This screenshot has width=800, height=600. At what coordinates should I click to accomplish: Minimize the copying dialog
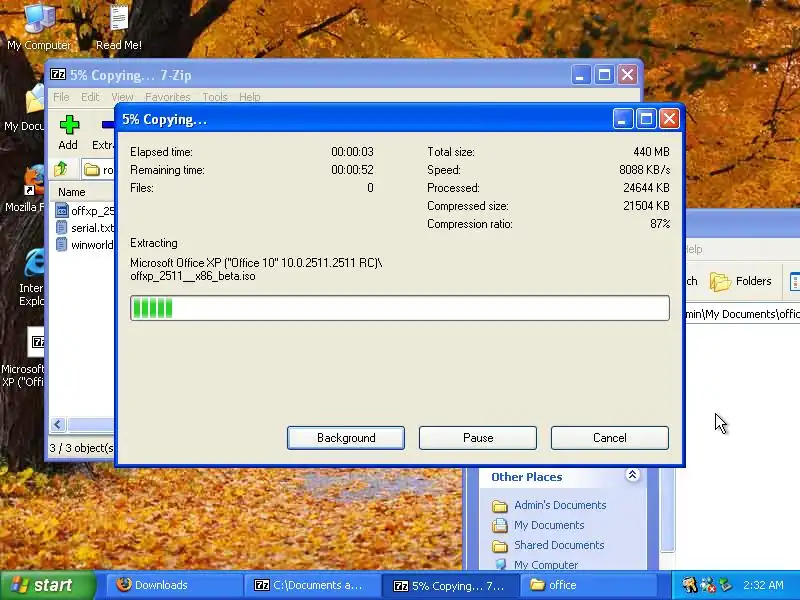623,119
